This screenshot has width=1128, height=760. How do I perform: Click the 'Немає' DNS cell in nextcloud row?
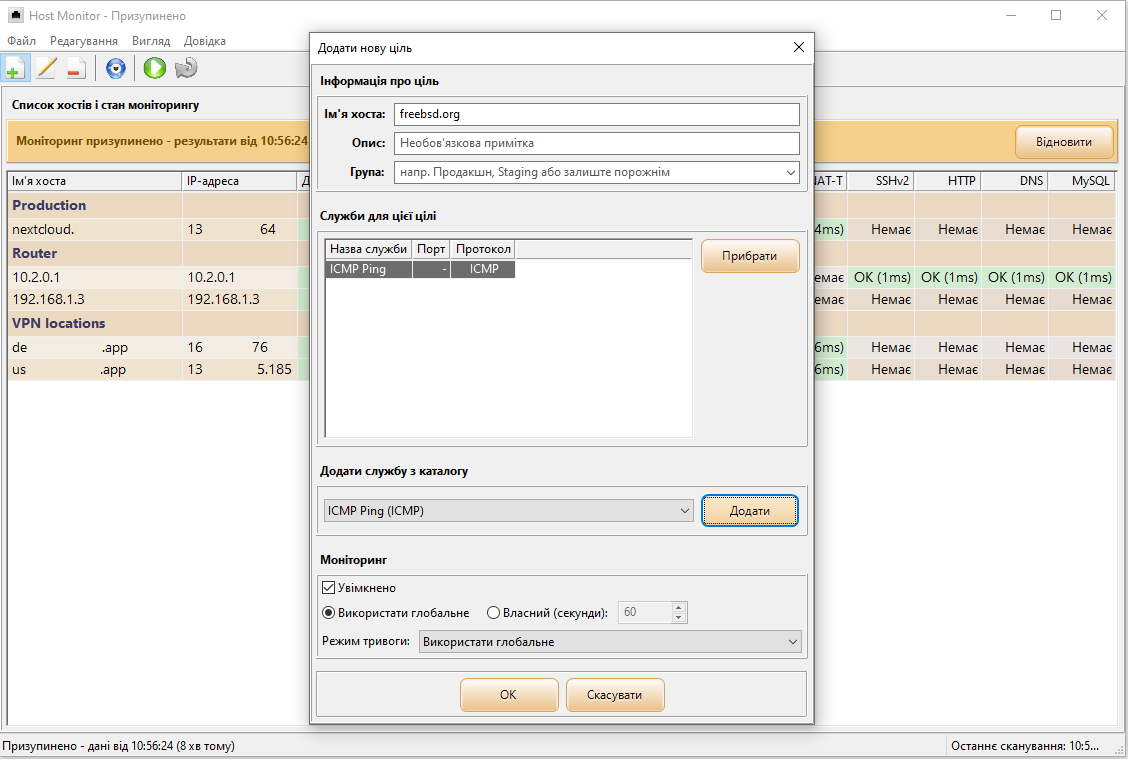[1015, 230]
